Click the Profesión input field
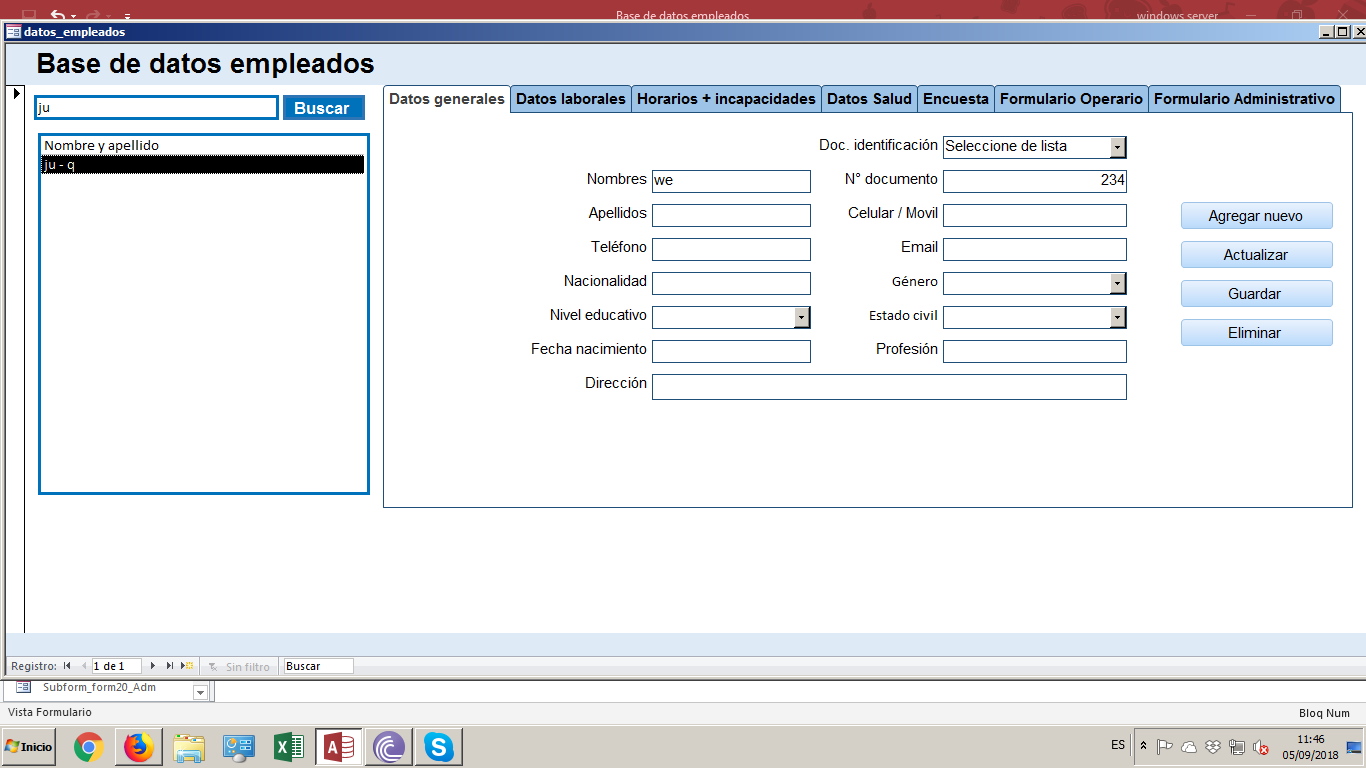Screen dimensions: 1366x768 click(x=1035, y=351)
